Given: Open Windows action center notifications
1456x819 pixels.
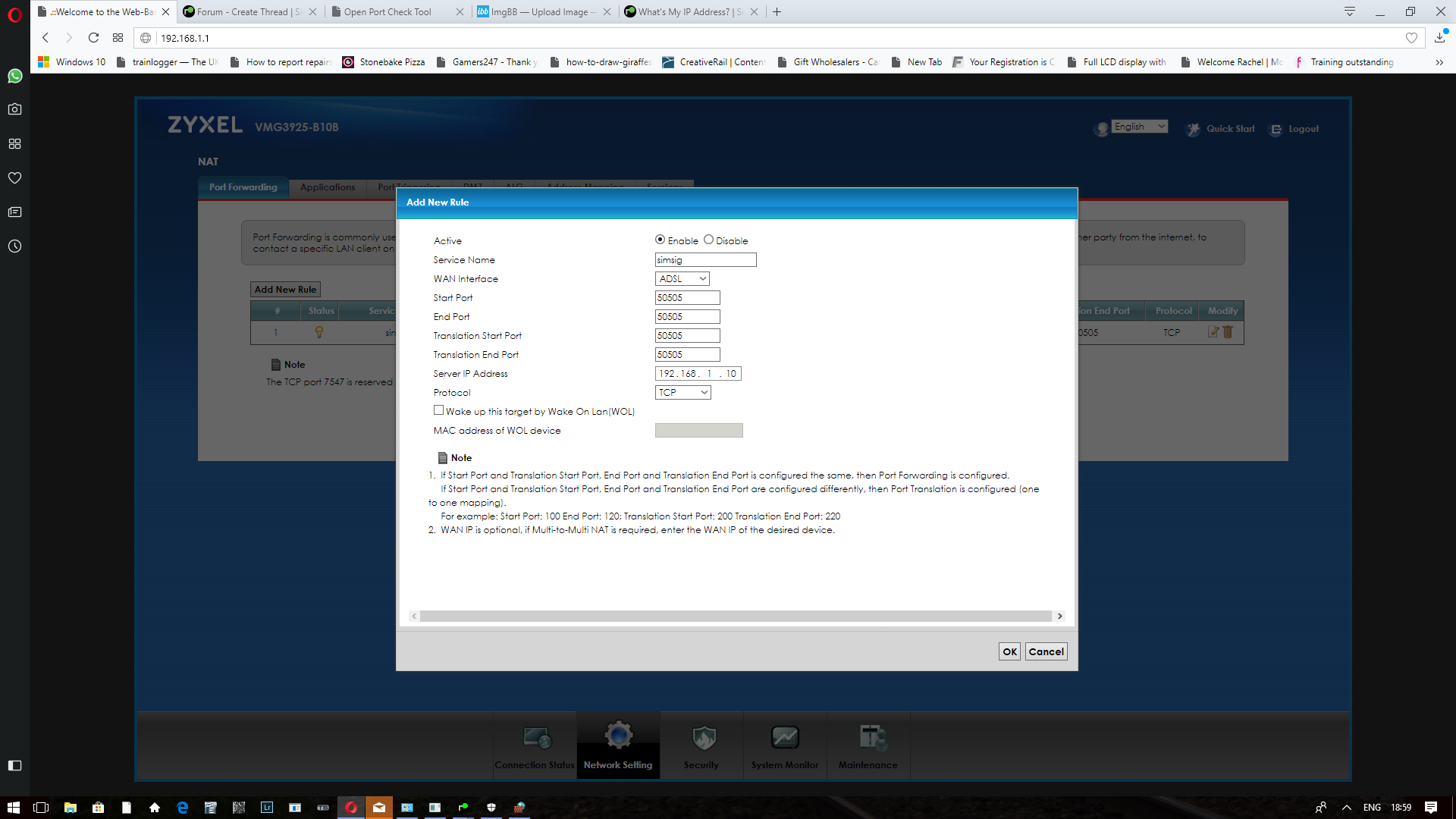Looking at the screenshot, I should [x=1431, y=808].
